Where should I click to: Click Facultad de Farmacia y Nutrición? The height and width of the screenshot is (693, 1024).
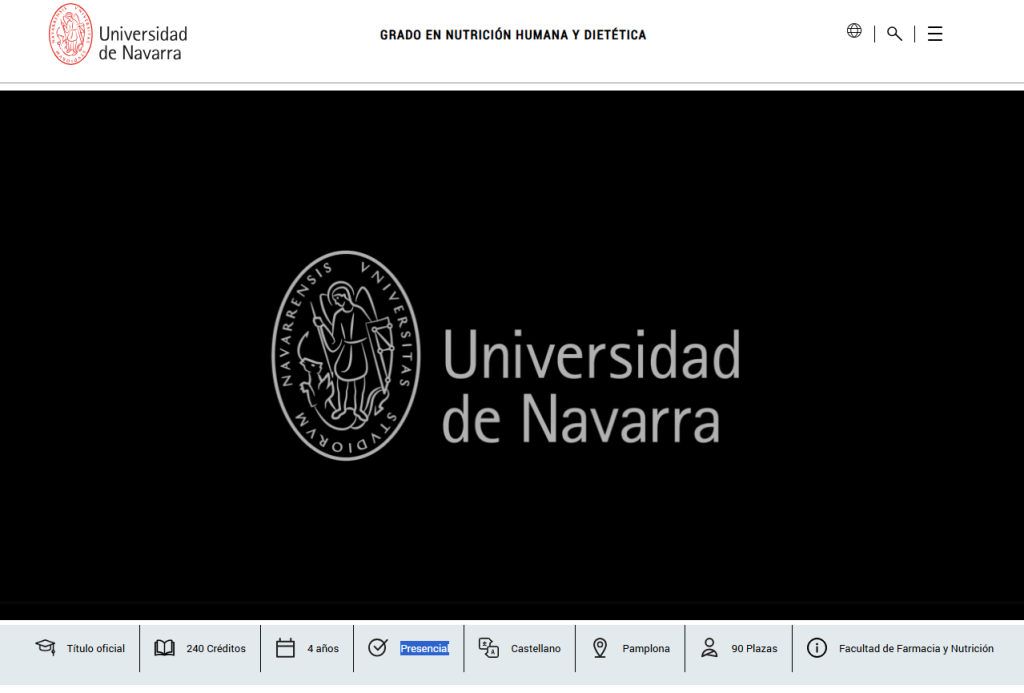coord(916,649)
